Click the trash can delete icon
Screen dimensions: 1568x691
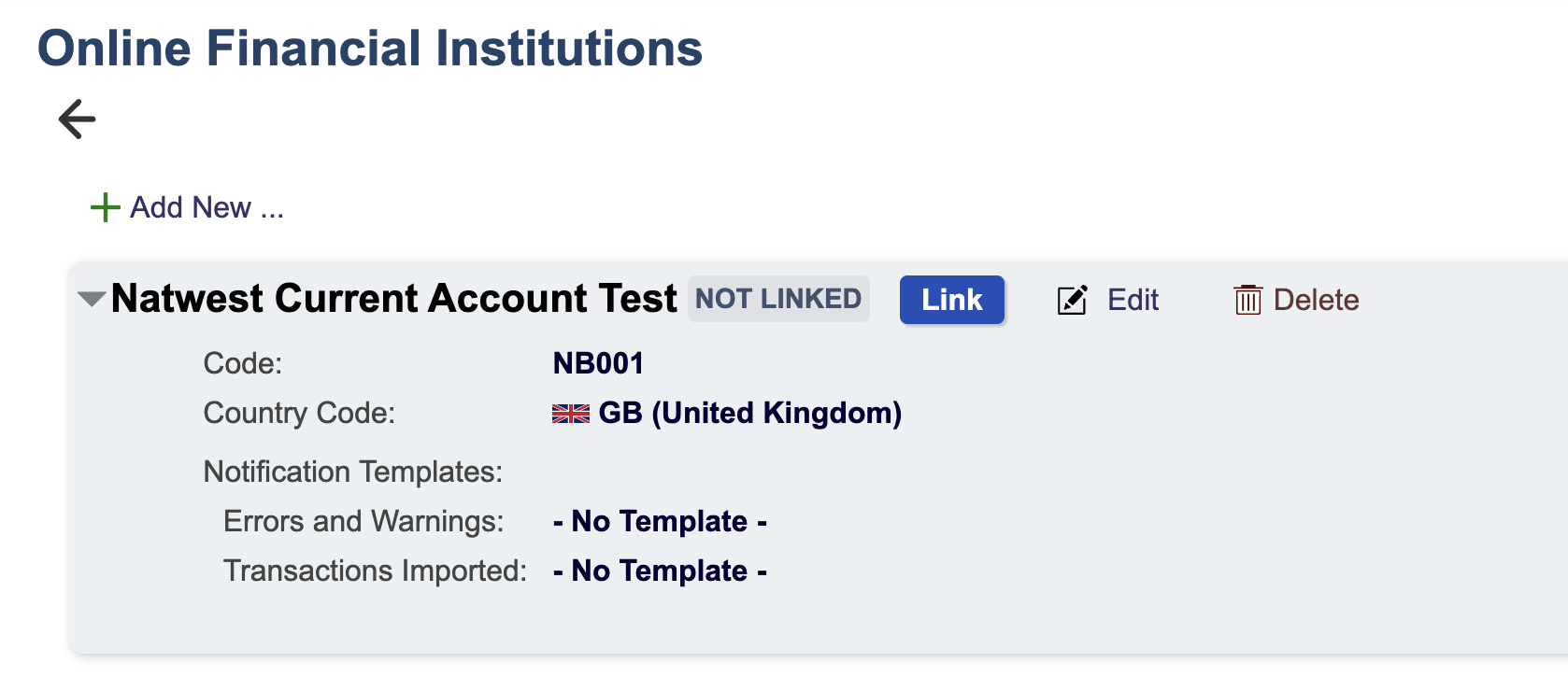pos(1247,300)
